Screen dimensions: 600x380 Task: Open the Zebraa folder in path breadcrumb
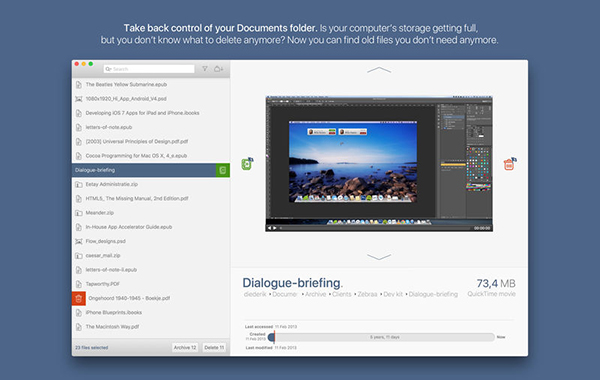[367, 294]
